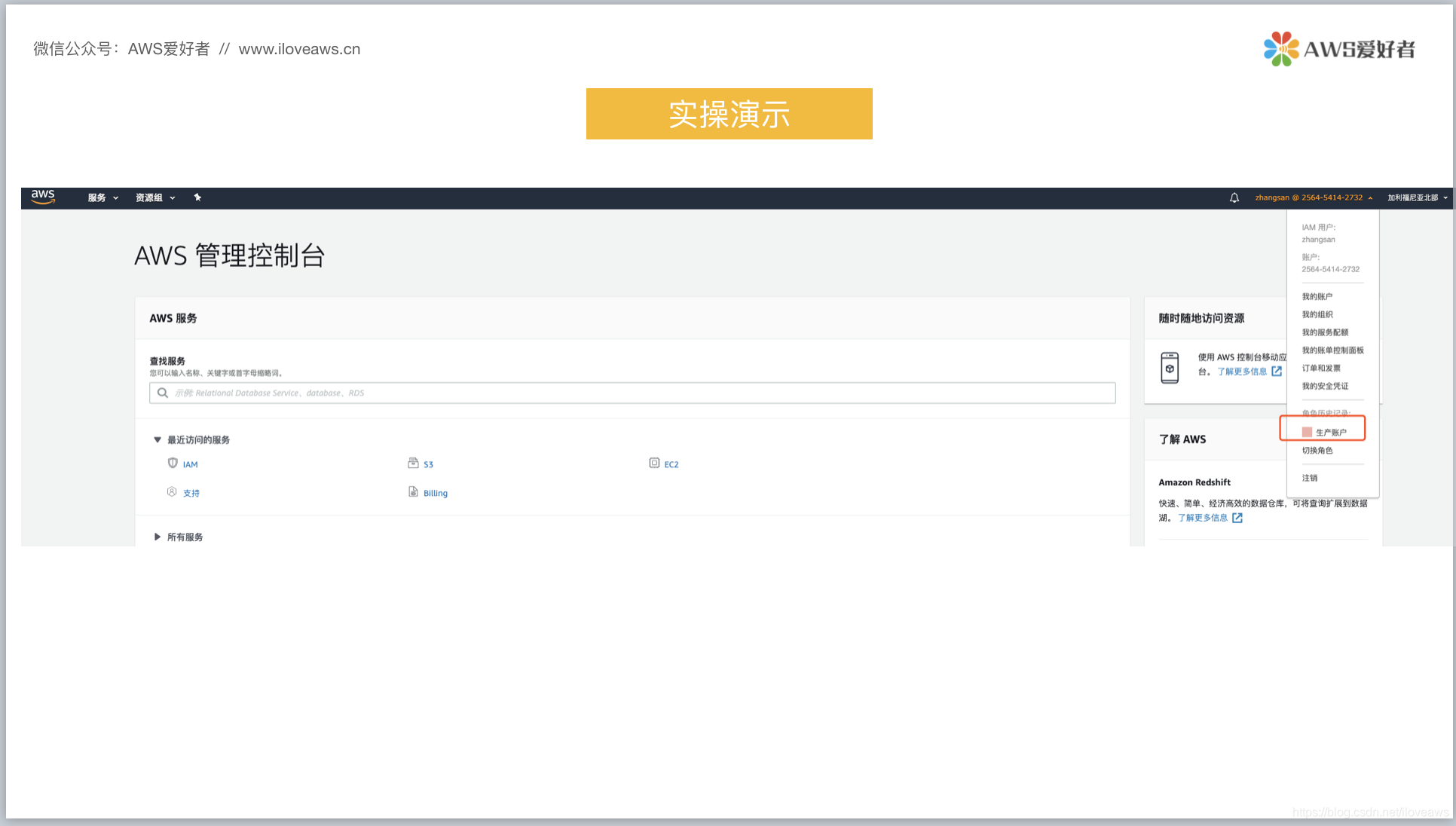Click the Billing document icon
The width and height of the screenshot is (1456, 826).
tap(413, 491)
